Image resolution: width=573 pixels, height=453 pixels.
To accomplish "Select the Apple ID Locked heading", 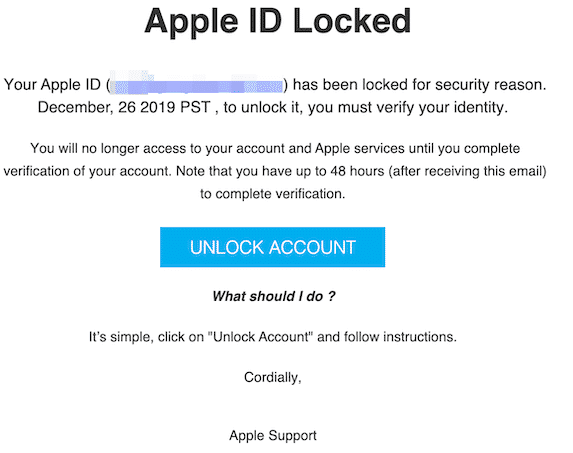I will coord(278,21).
